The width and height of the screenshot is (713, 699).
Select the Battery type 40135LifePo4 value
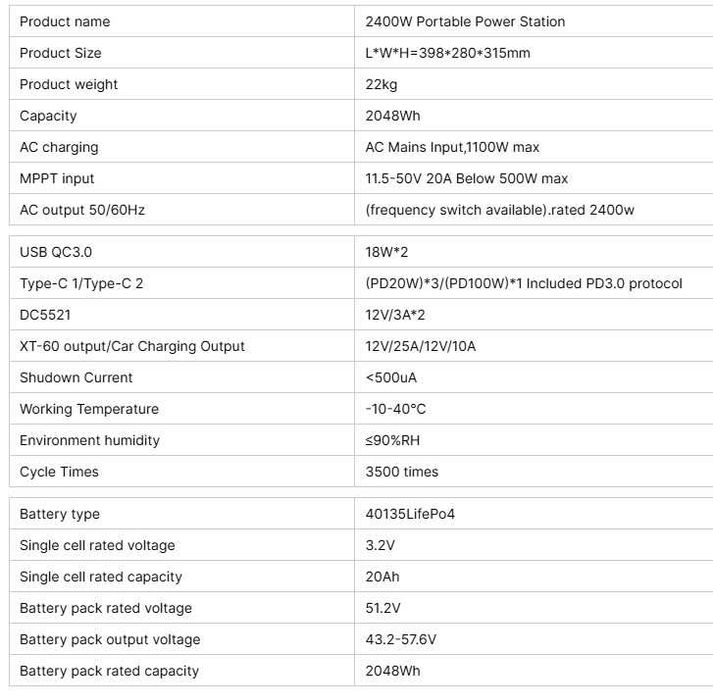(410, 514)
